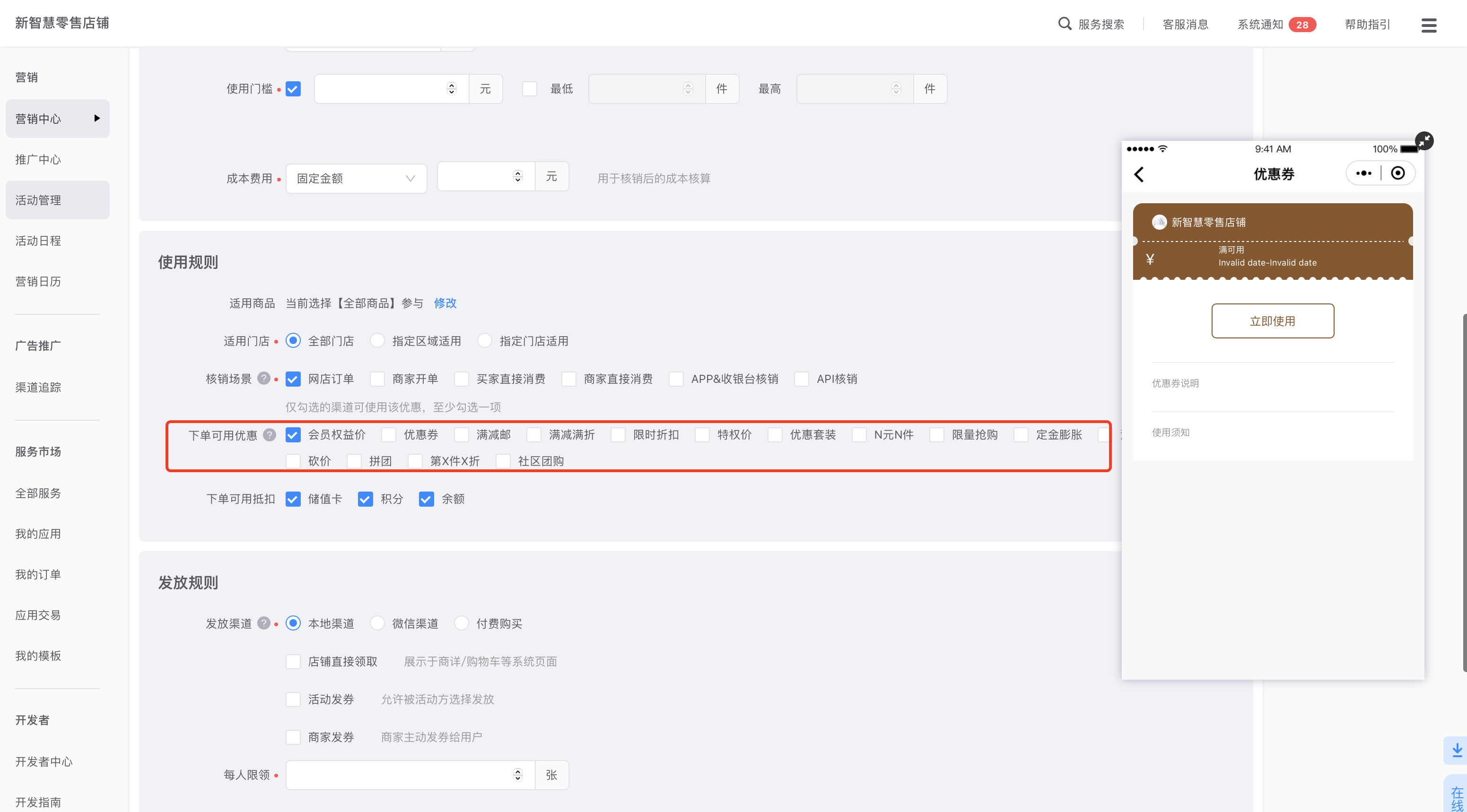Select 付费购买 radio button
Viewport: 1467px width, 812px height.
pos(461,623)
